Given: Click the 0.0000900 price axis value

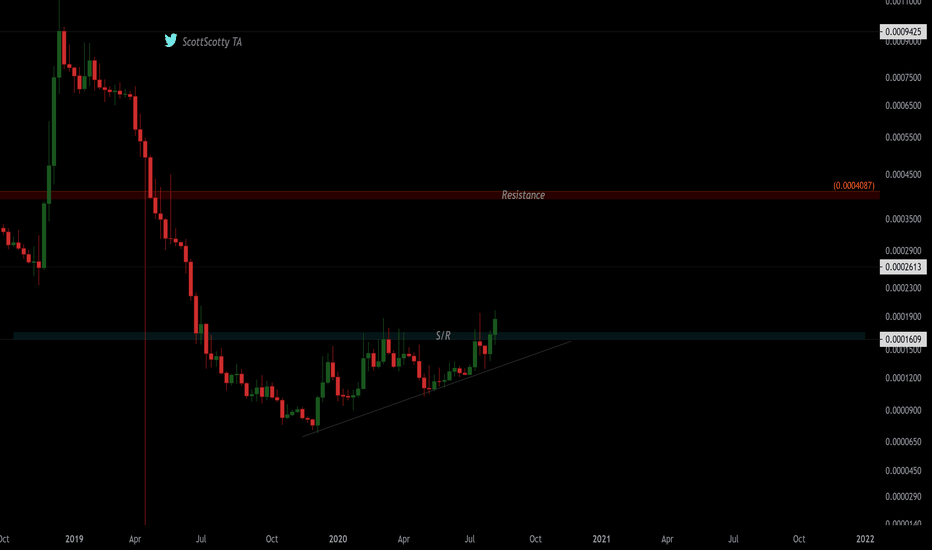Looking at the screenshot, I should point(903,411).
